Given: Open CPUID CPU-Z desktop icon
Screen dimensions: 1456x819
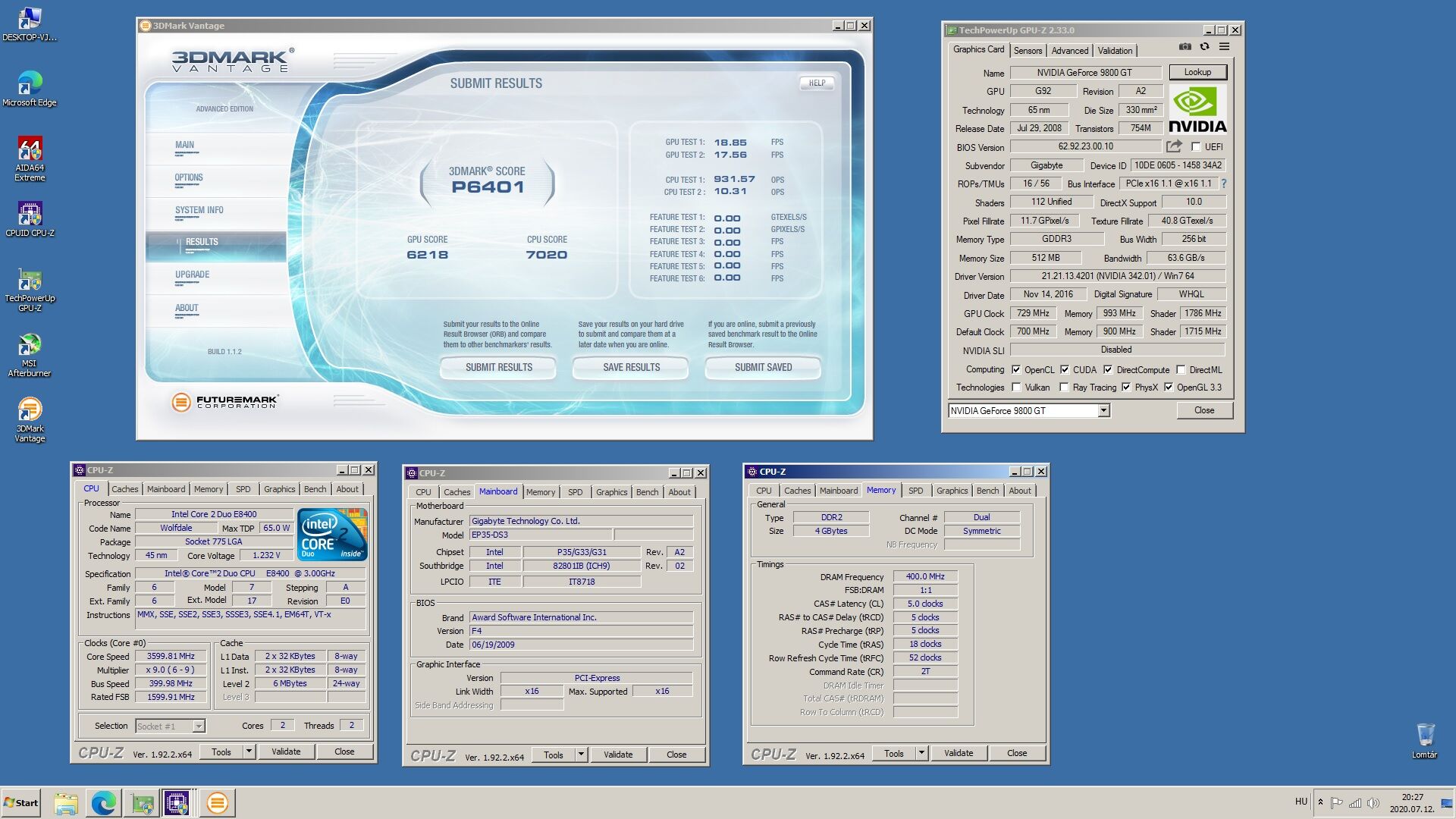Looking at the screenshot, I should [30, 219].
